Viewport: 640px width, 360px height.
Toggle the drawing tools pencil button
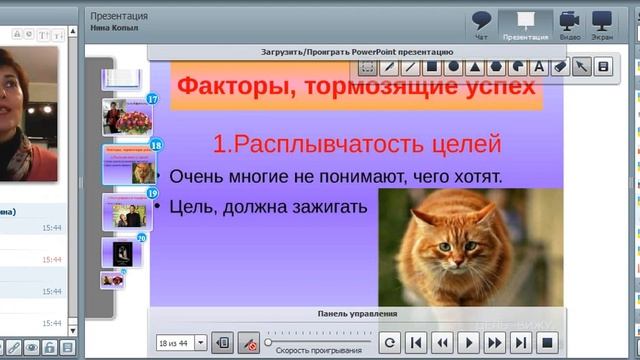tap(249, 343)
